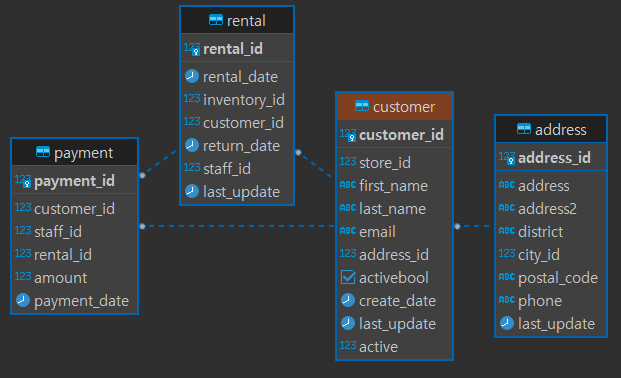Image resolution: width=621 pixels, height=378 pixels.
Task: Click the clock icon beside create_date
Action: 348,300
